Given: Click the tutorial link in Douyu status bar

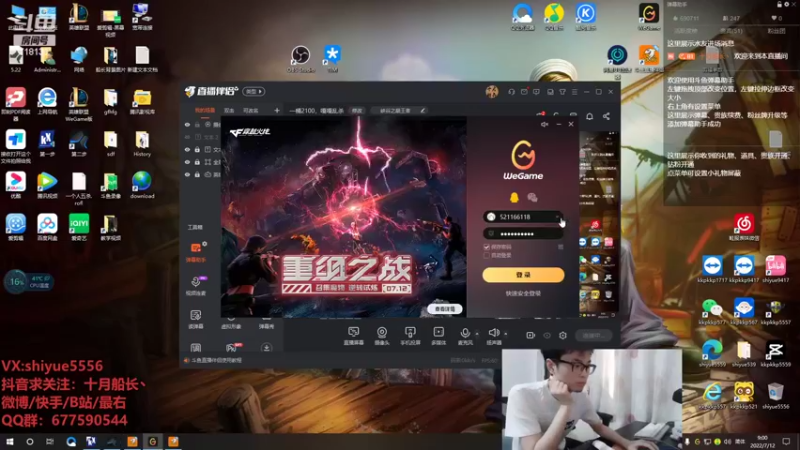Looking at the screenshot, I should (x=217, y=360).
